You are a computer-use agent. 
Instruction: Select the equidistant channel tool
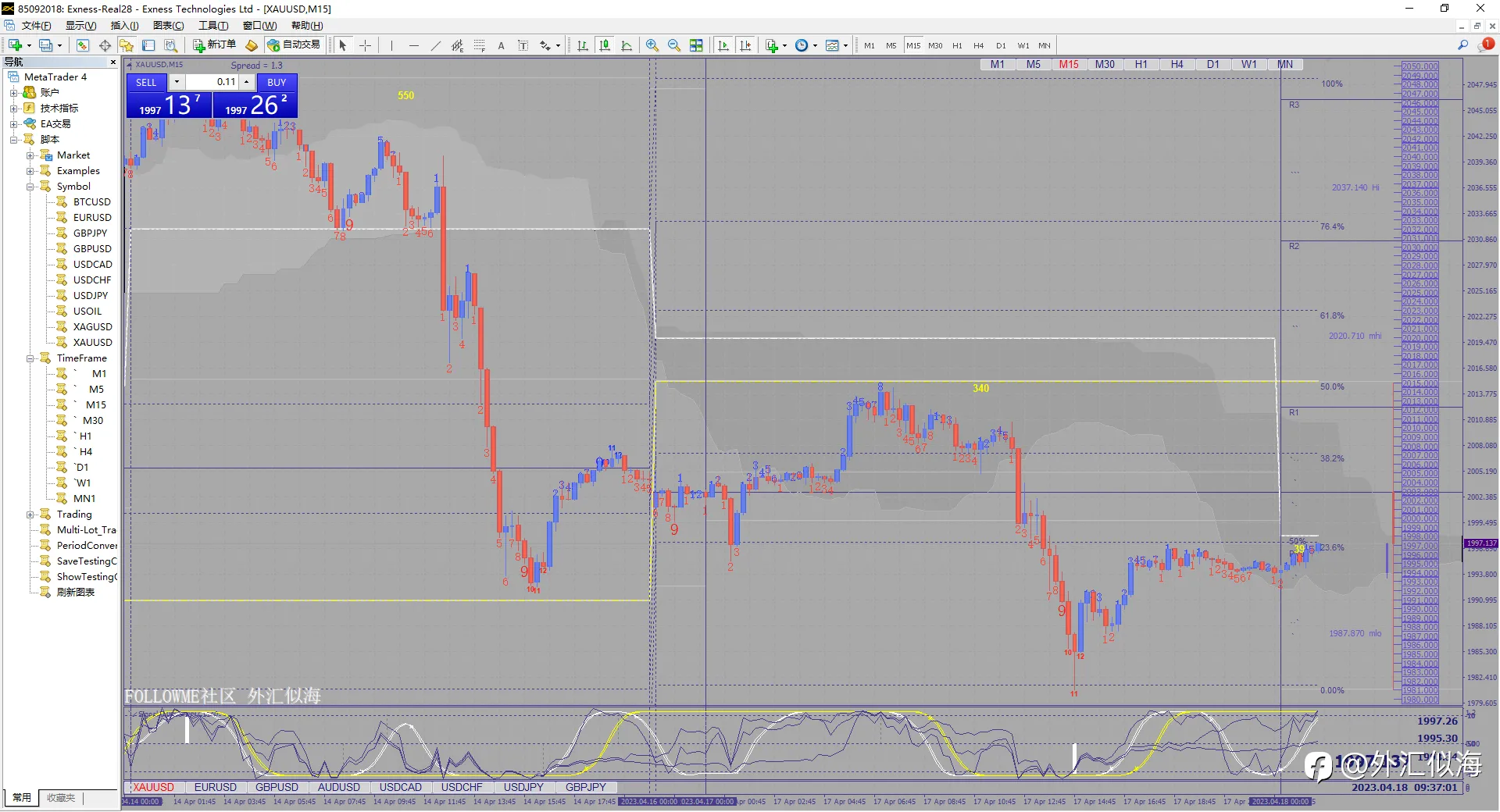(x=457, y=45)
